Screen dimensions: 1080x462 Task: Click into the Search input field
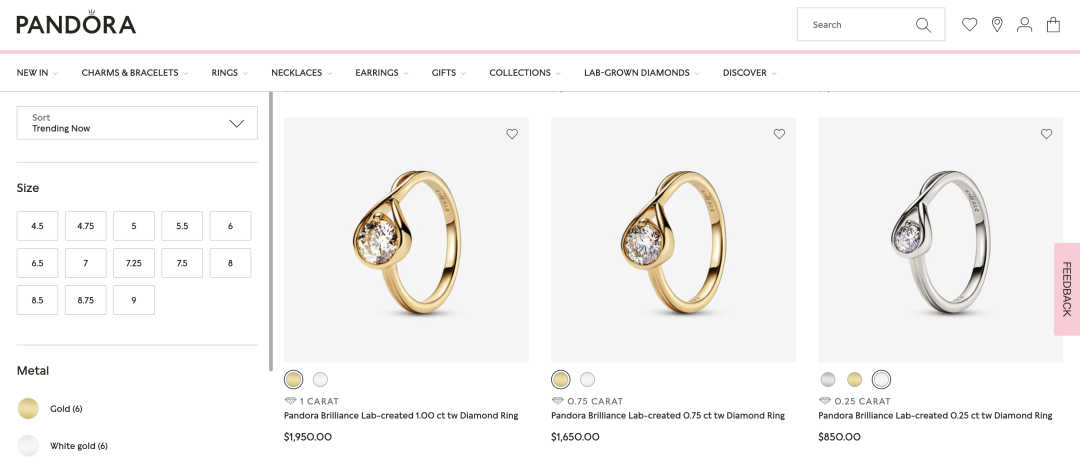855,25
